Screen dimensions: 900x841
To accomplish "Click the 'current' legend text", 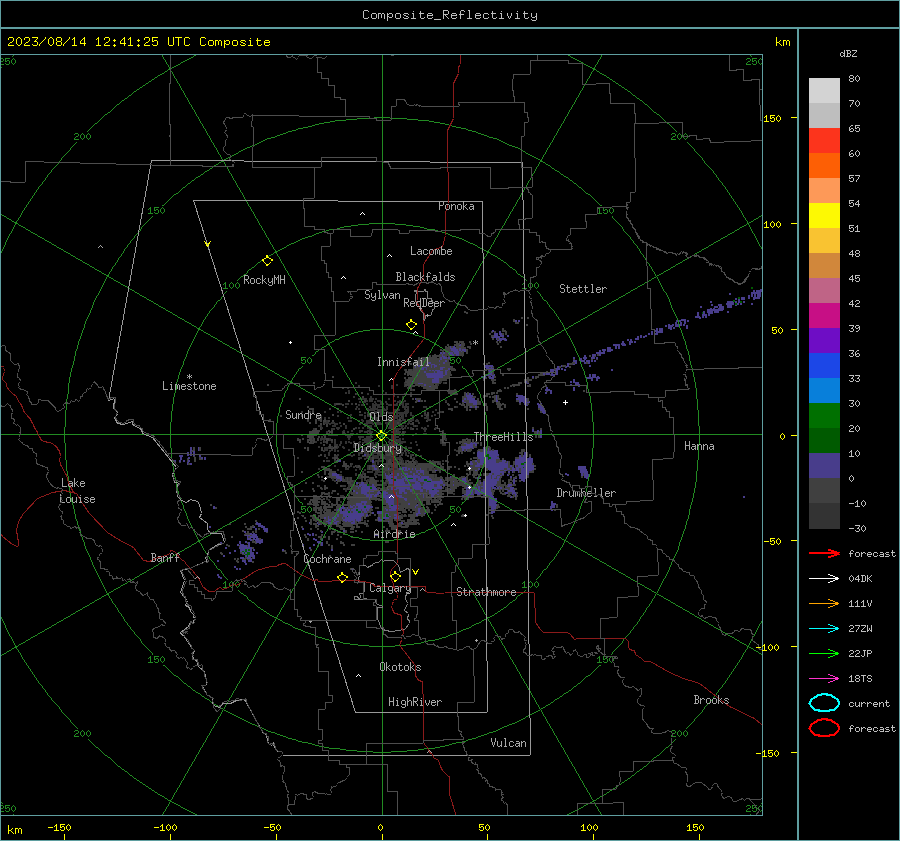I will click(869, 704).
